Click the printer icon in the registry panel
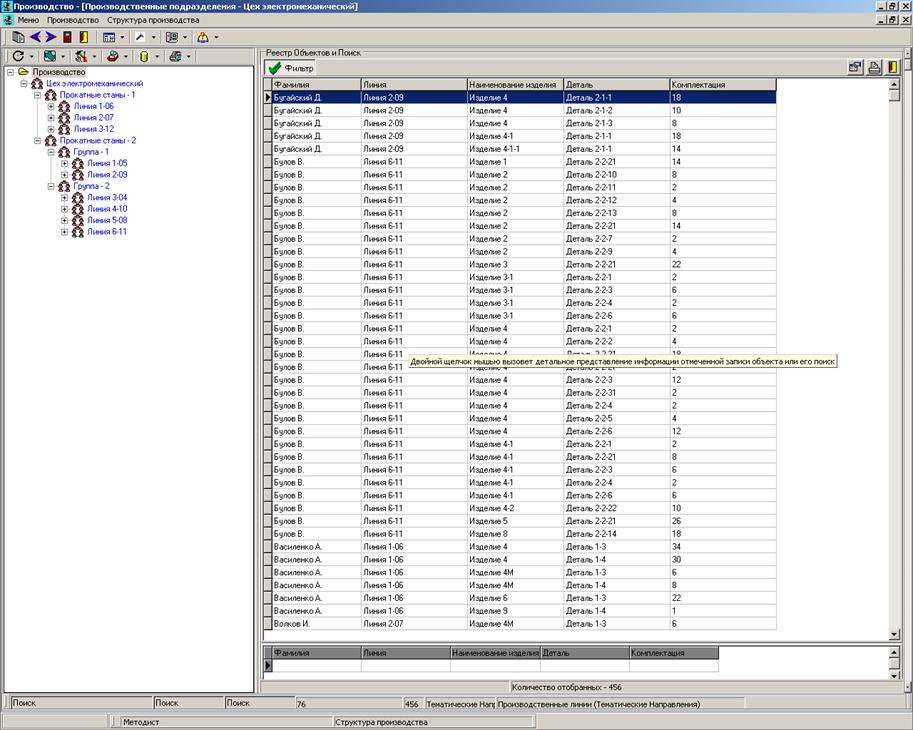Viewport: 913px width, 730px height. click(x=874, y=68)
